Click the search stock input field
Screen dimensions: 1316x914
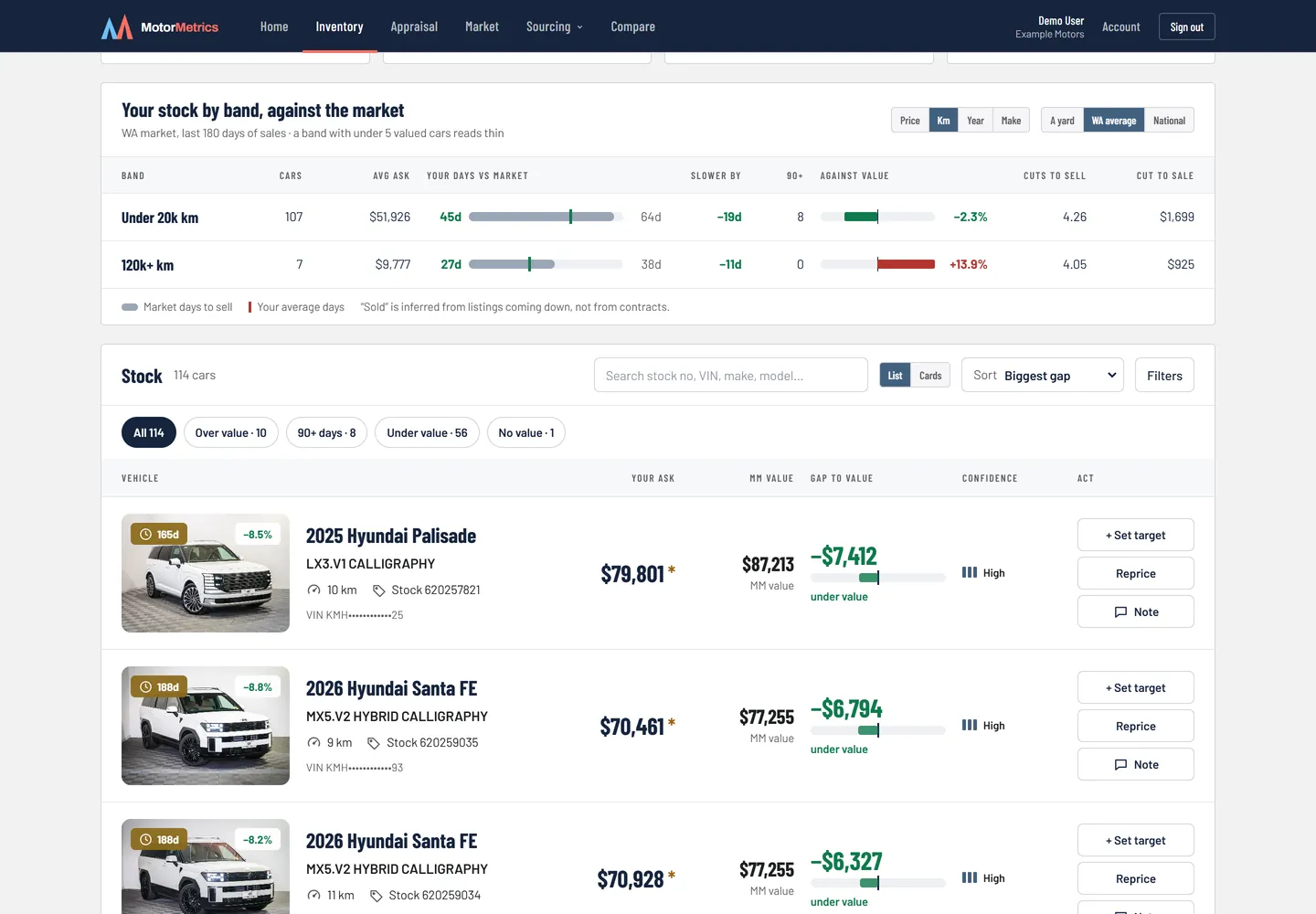pyautogui.click(x=731, y=376)
